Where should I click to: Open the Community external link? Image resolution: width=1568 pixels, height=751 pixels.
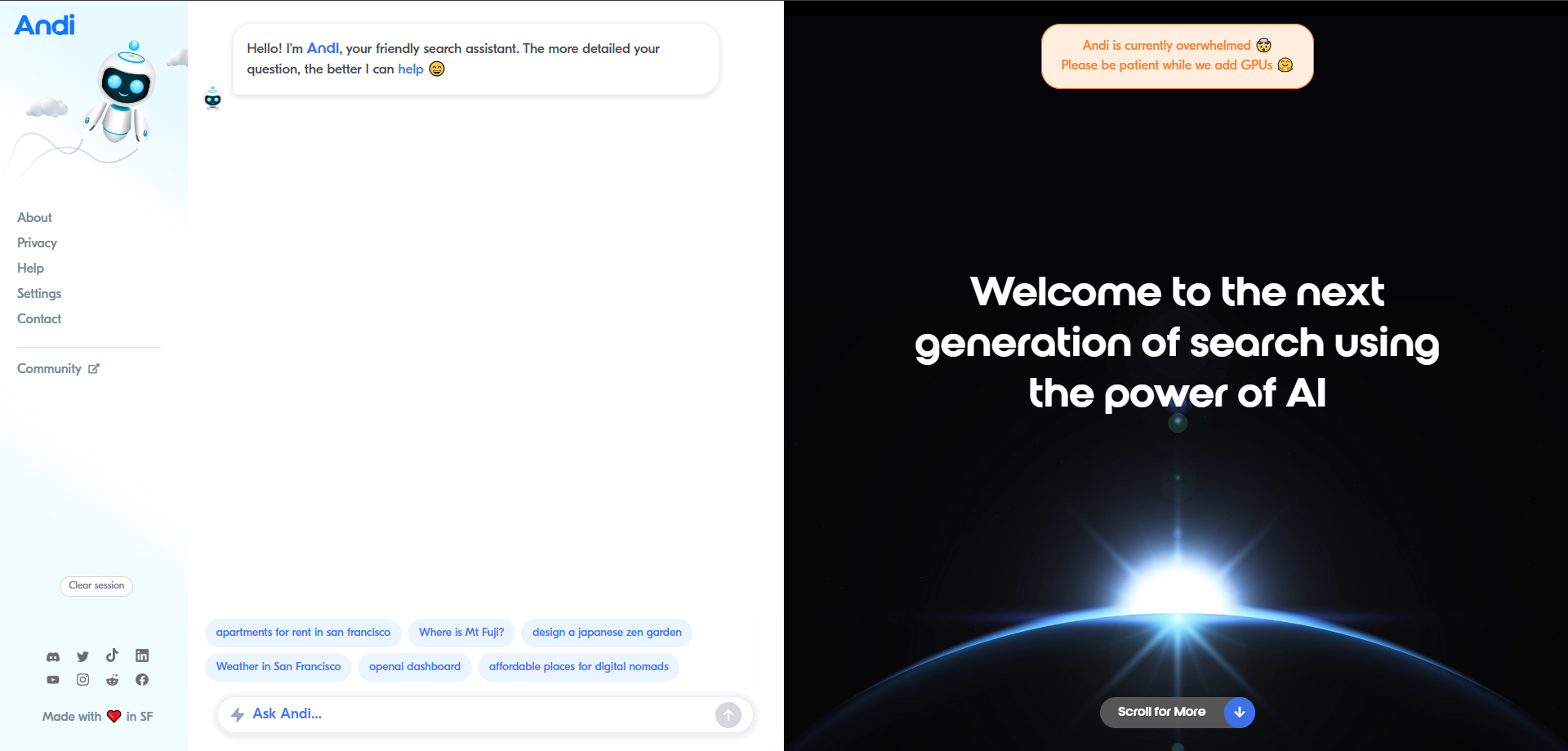58,368
